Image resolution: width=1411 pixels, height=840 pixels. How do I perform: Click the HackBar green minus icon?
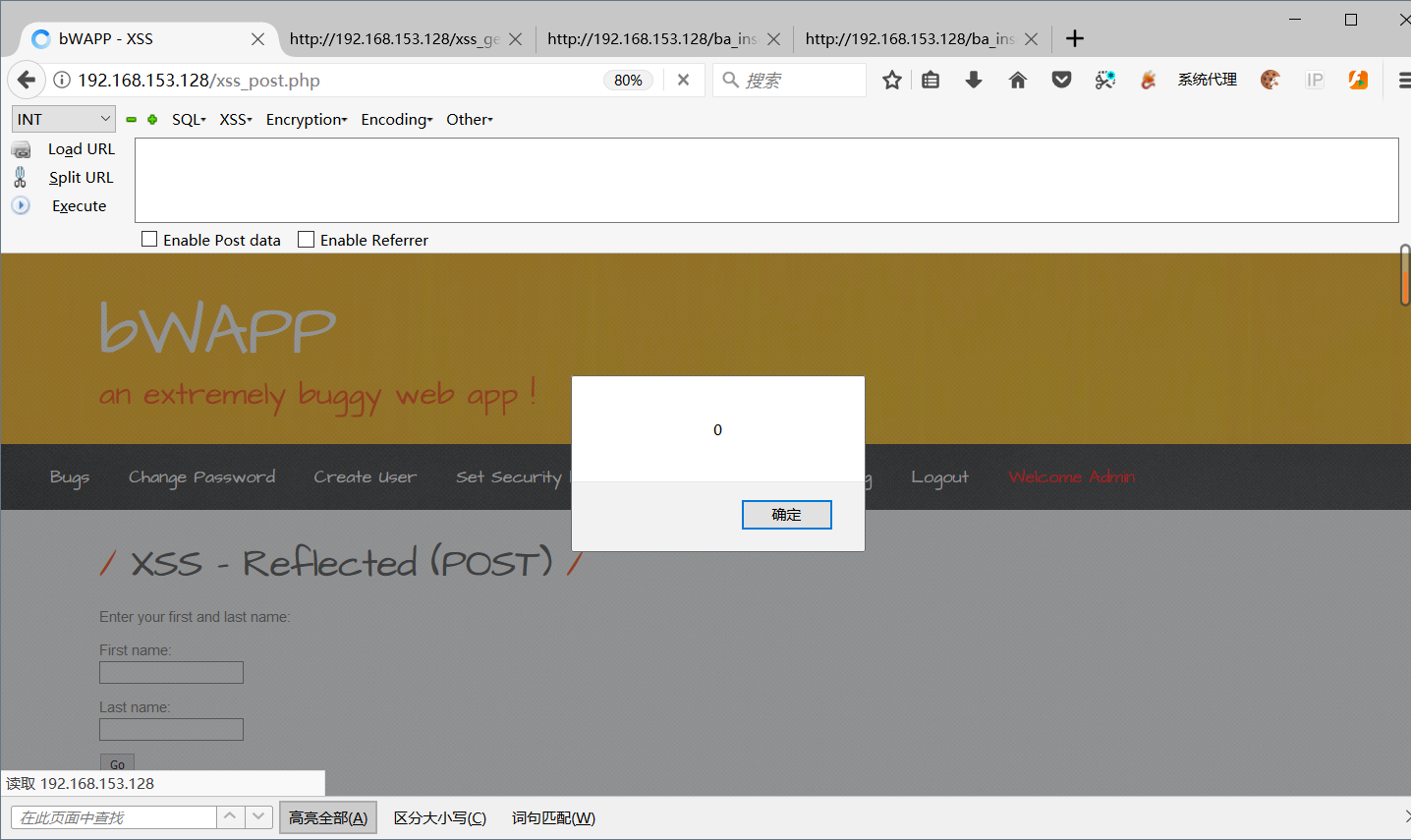[131, 119]
